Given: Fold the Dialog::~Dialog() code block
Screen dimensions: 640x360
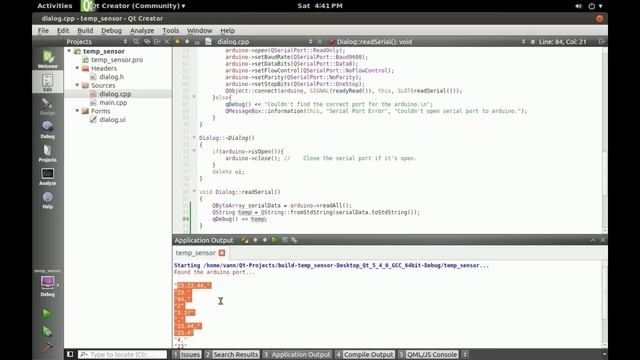Looking at the screenshot, I should coord(194,138).
